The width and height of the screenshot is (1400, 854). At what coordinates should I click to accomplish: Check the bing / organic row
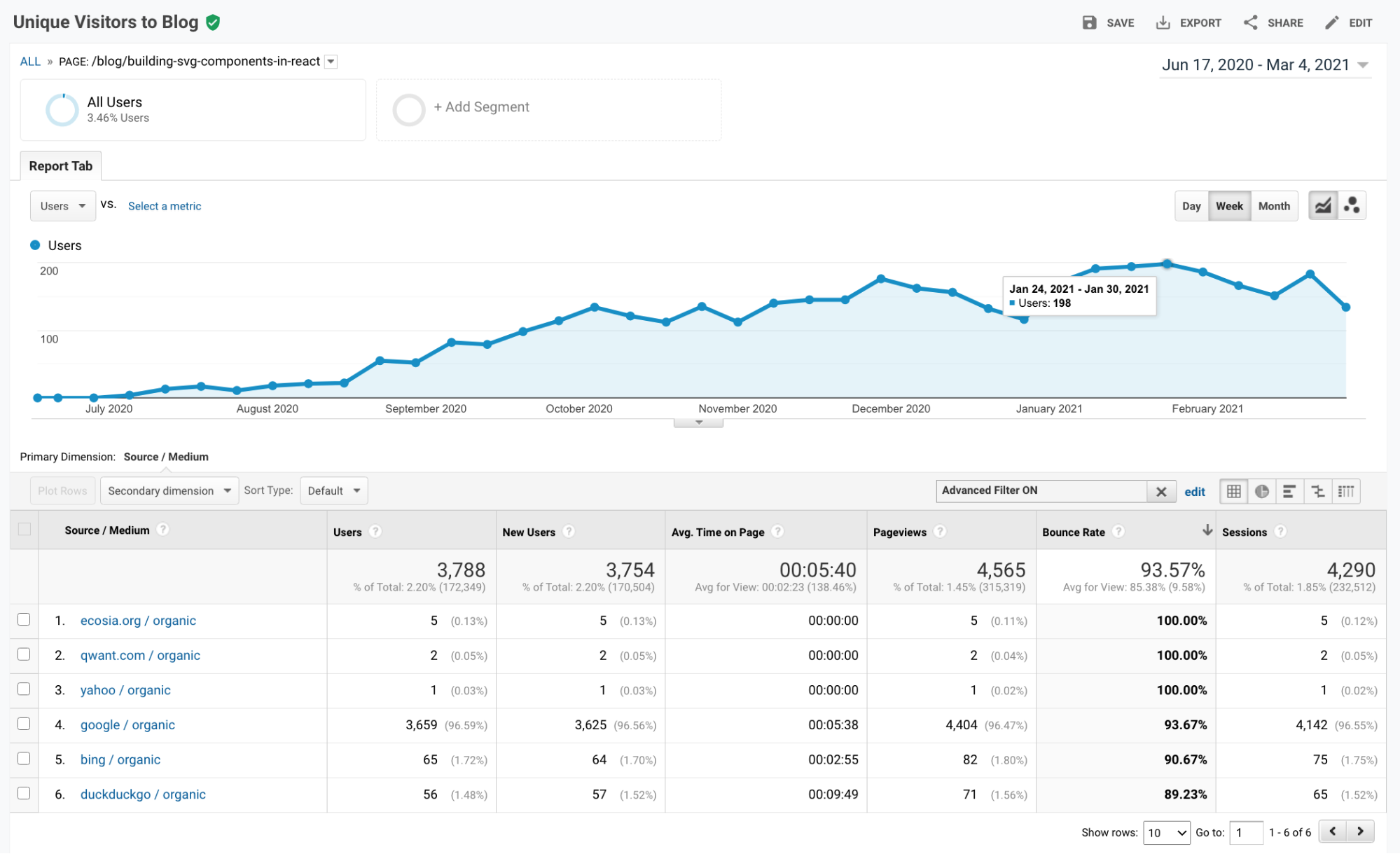tap(24, 759)
